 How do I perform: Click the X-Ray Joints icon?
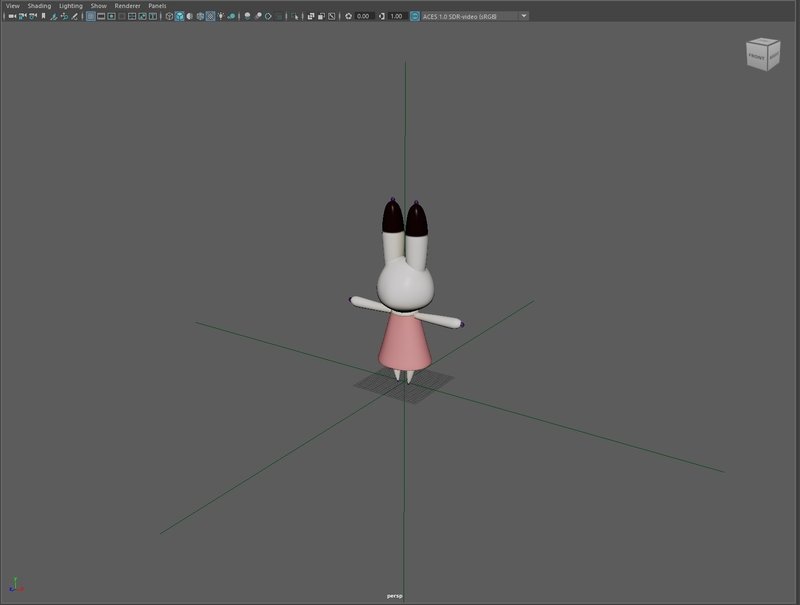[332, 16]
